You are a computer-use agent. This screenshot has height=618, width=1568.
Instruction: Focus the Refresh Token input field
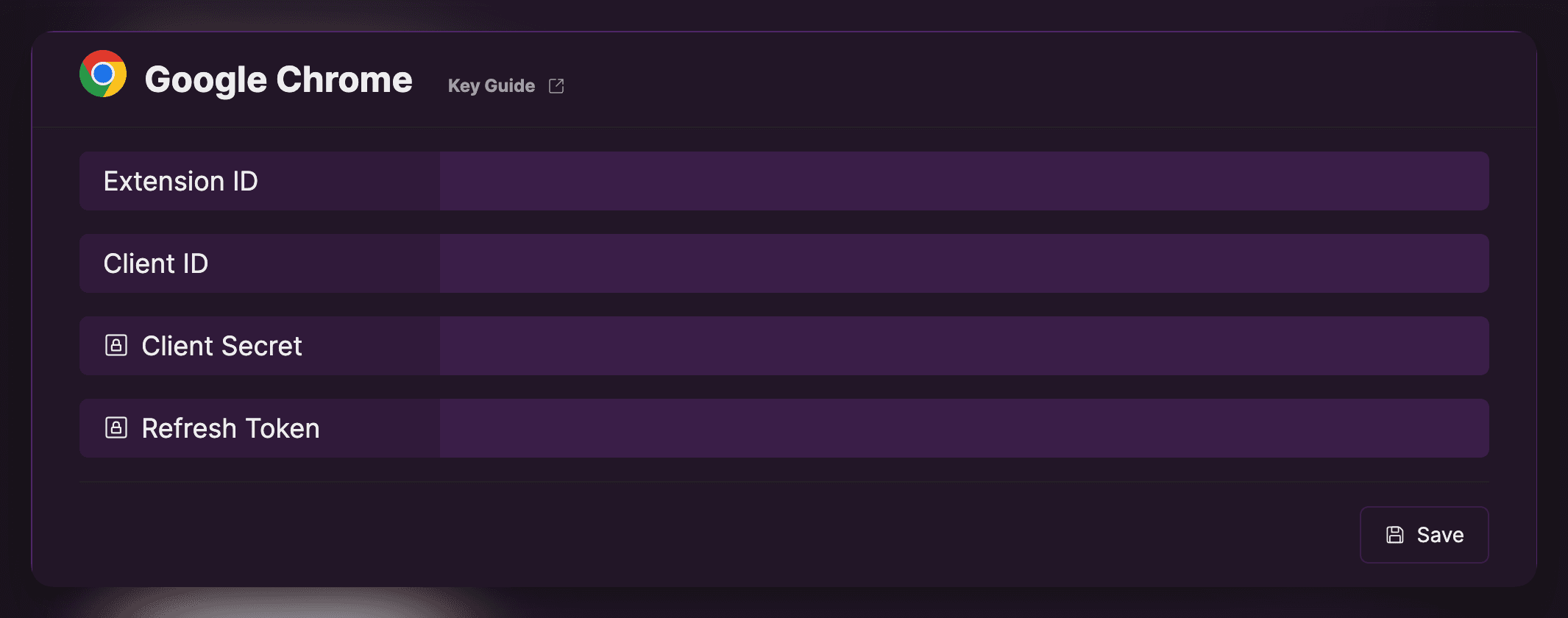click(964, 428)
